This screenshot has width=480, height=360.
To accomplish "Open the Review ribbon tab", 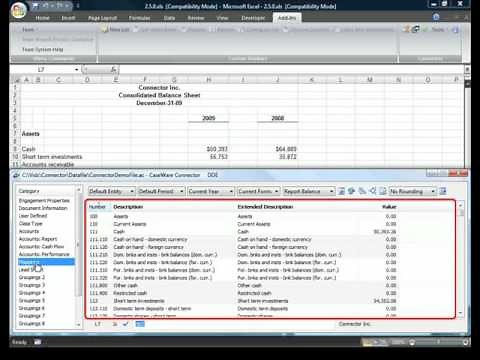I will click(196, 18).
